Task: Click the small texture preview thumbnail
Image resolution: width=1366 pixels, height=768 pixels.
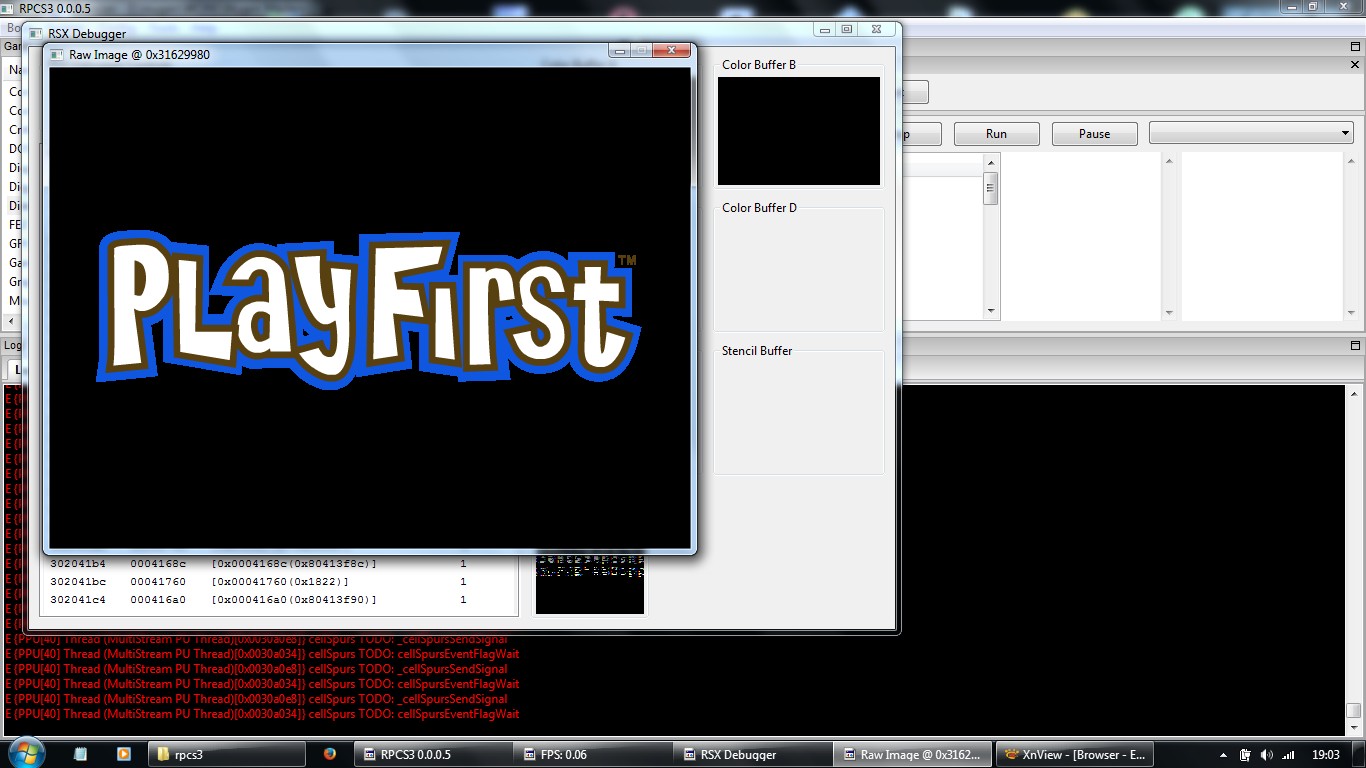Action: pyautogui.click(x=590, y=583)
